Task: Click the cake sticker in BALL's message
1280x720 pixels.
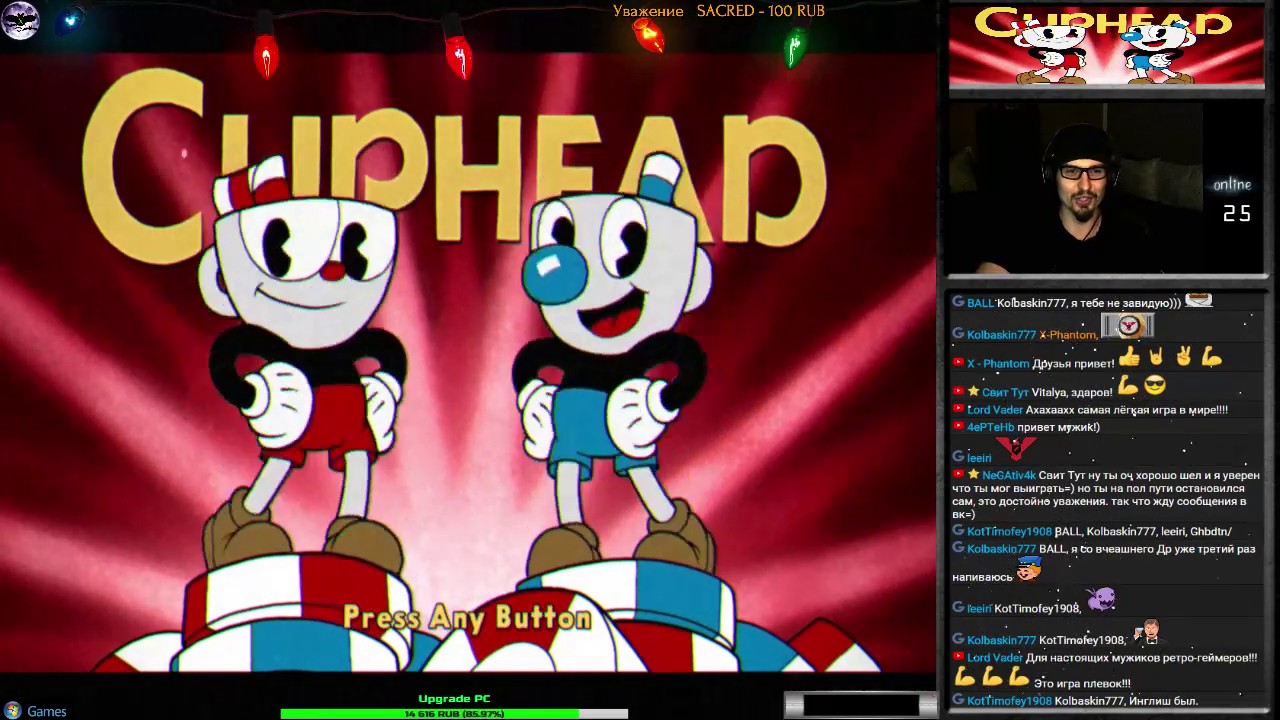Action: pyautogui.click(x=1198, y=301)
